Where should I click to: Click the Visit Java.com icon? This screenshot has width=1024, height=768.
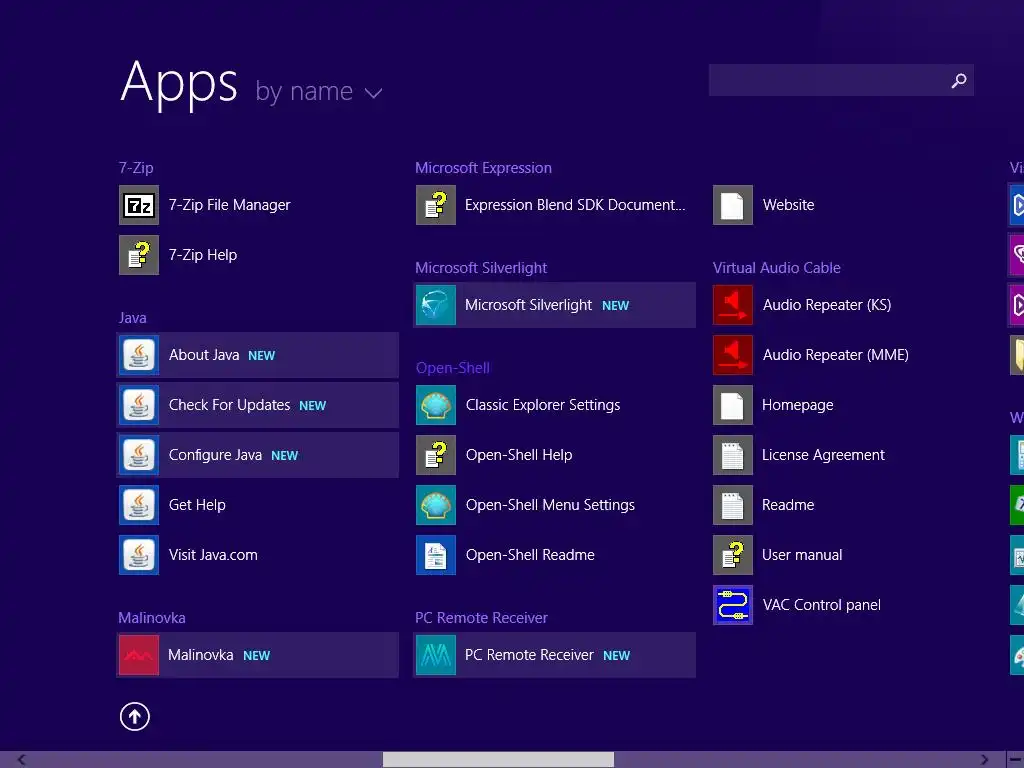[138, 555]
